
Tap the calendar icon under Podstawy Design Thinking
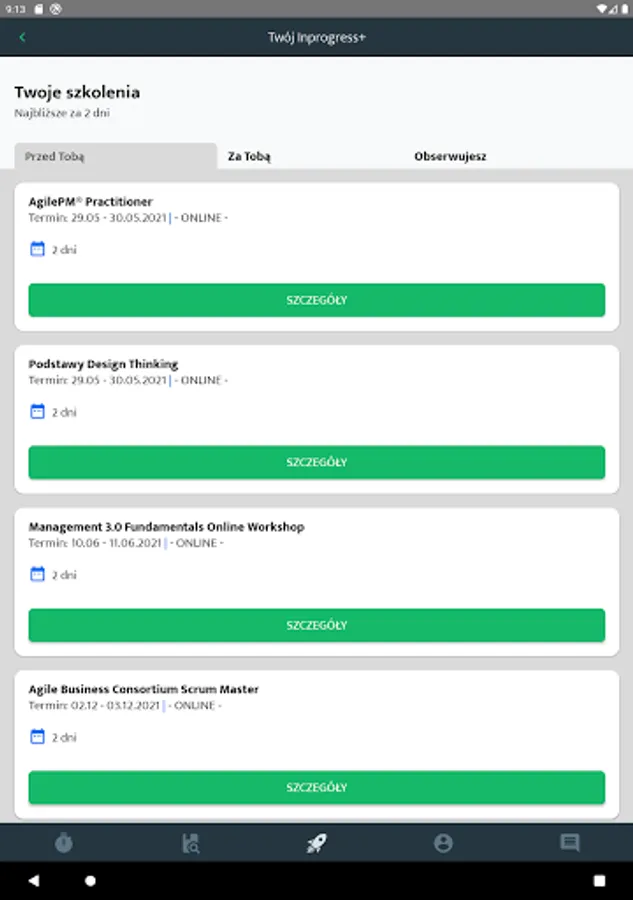point(37,412)
